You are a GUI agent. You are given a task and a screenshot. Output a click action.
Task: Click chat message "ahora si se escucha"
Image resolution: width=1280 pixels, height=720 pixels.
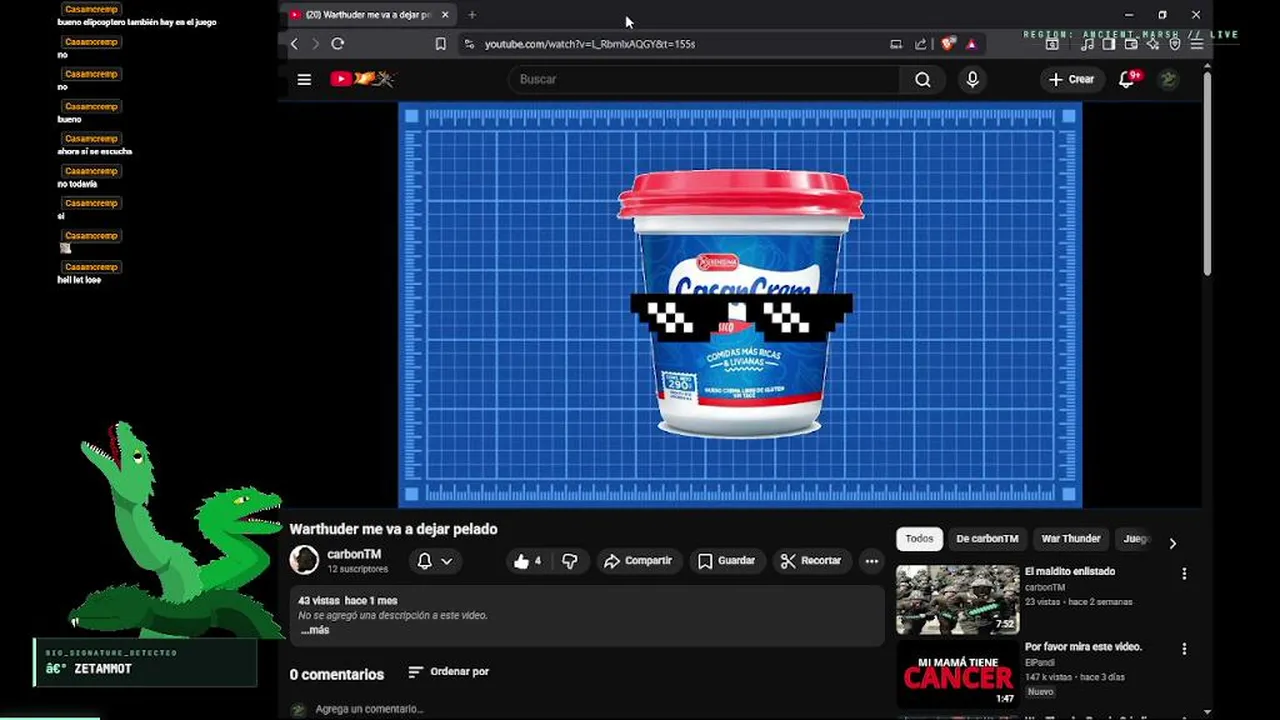95,151
